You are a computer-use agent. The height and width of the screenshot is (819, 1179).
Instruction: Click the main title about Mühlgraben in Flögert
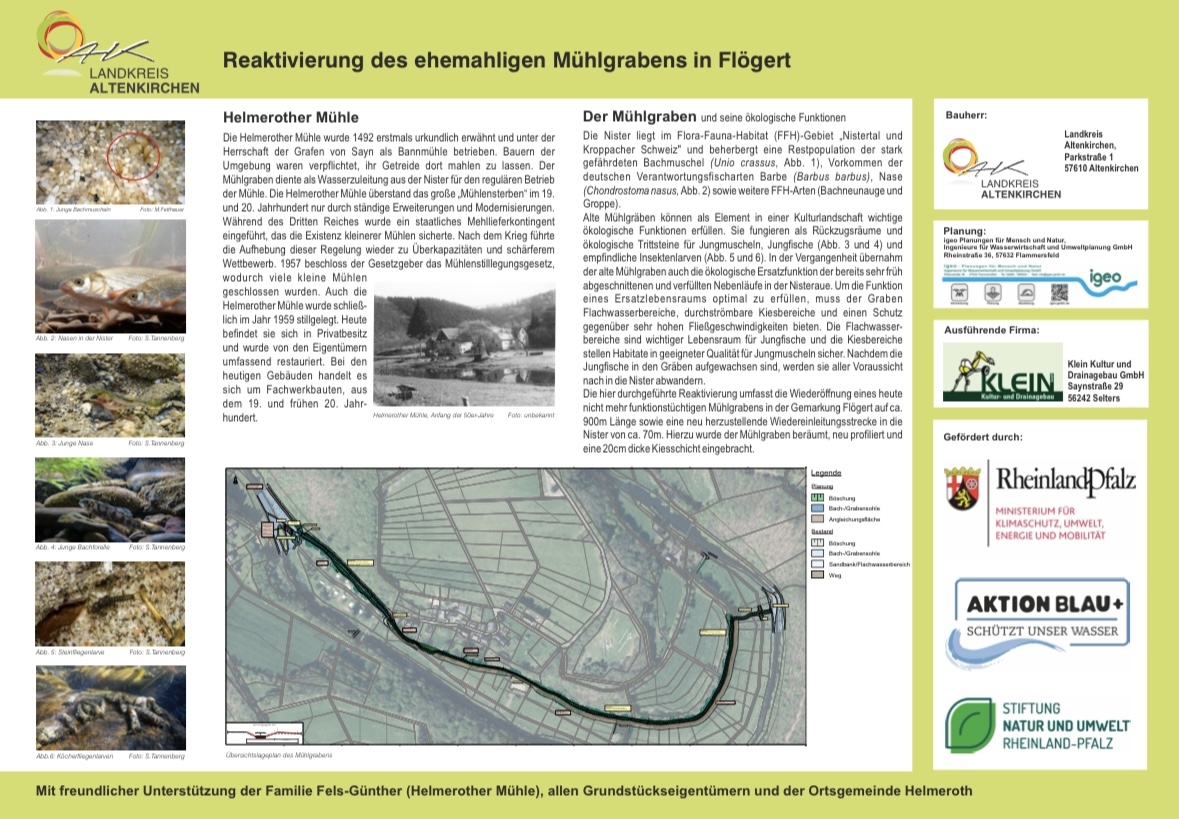[x=506, y=60]
